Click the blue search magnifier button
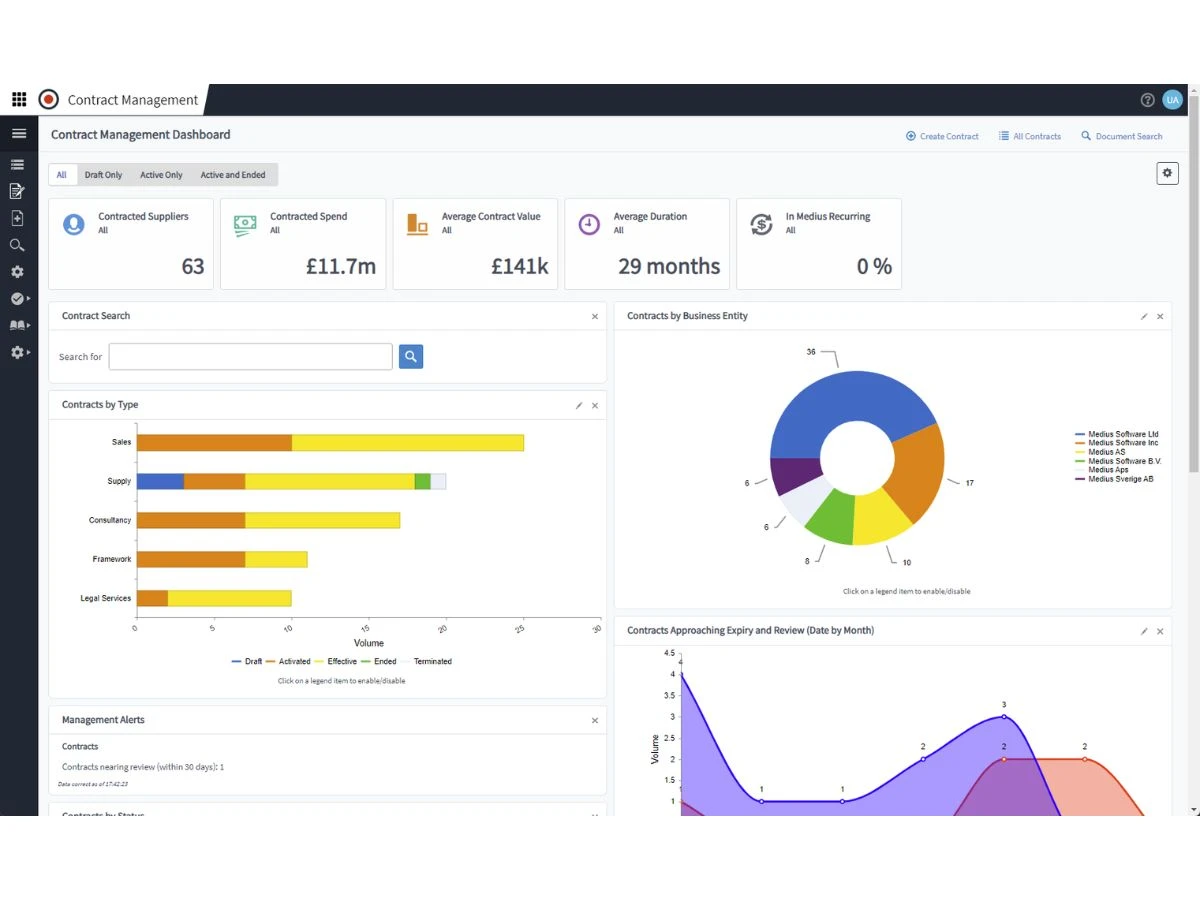1200x900 pixels. pos(411,356)
